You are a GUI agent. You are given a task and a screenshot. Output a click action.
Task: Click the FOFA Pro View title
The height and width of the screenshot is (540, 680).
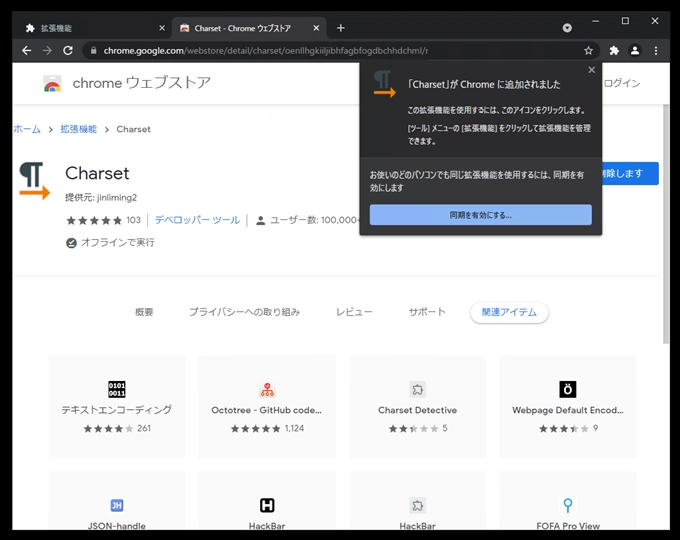pos(568,526)
